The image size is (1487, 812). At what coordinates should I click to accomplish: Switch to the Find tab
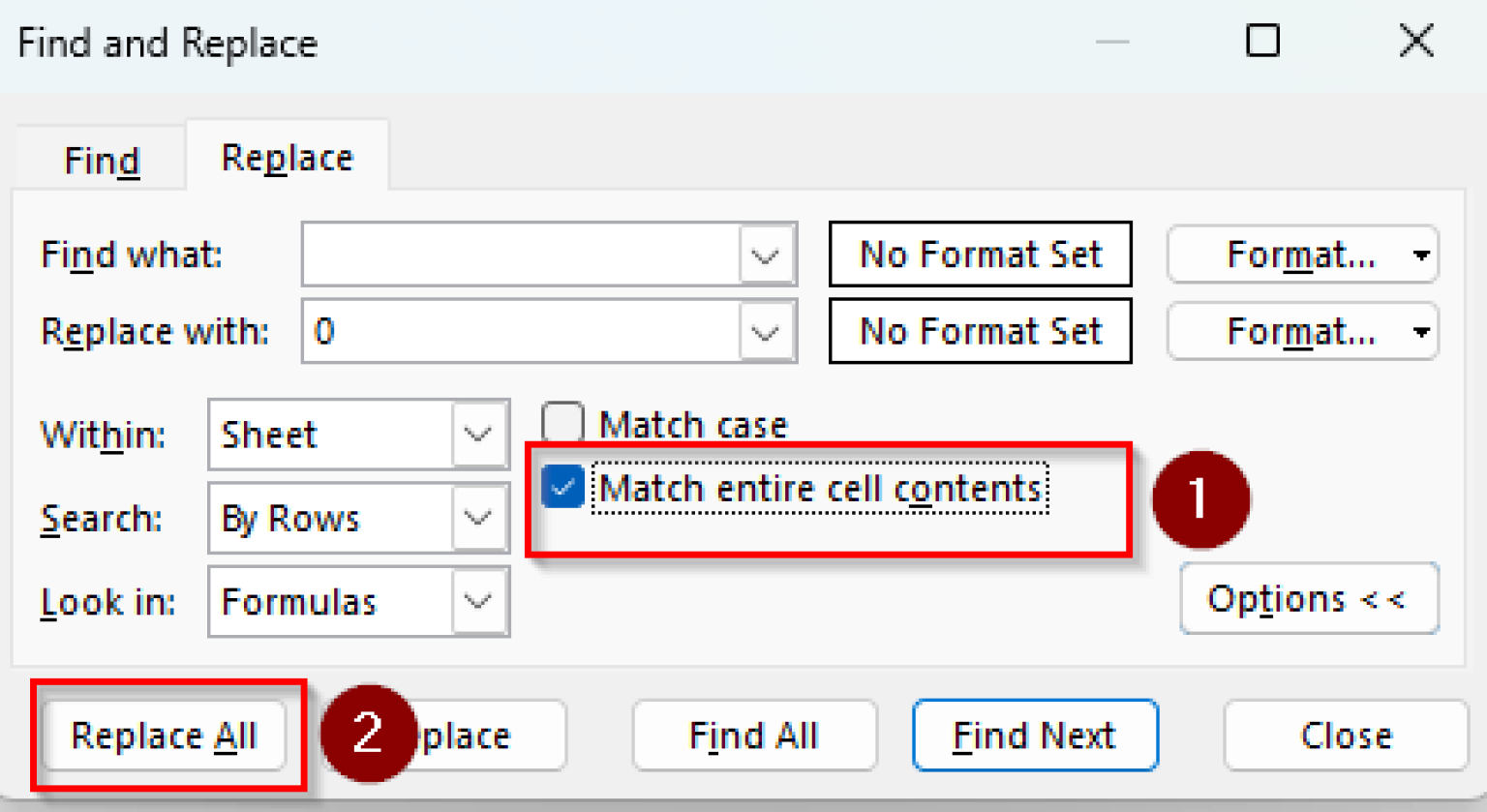pyautogui.click(x=102, y=160)
